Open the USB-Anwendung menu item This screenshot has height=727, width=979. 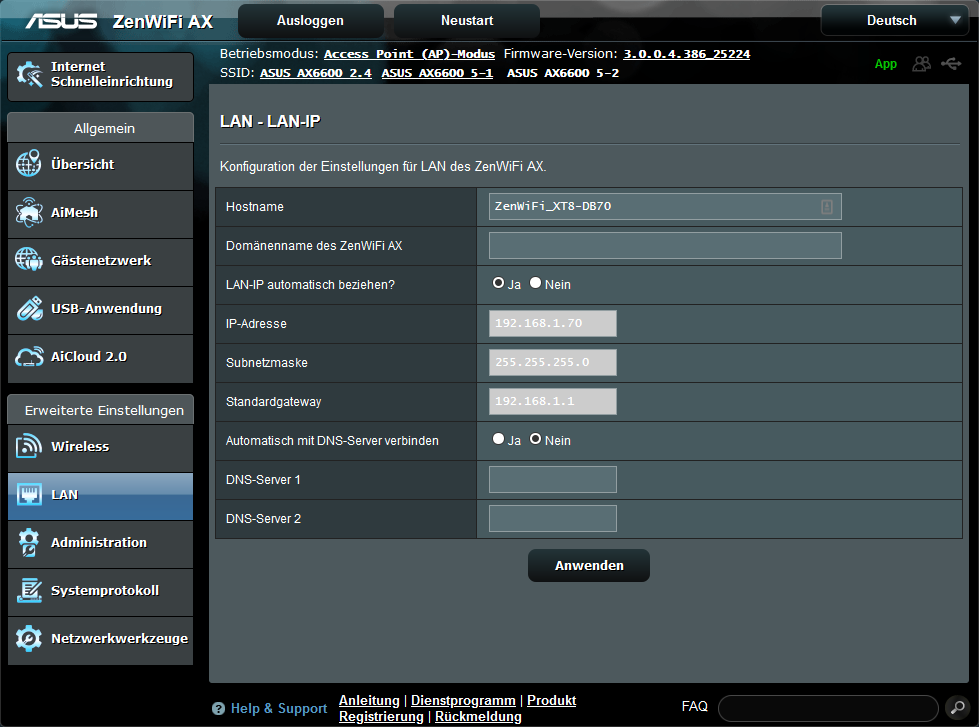click(101, 310)
